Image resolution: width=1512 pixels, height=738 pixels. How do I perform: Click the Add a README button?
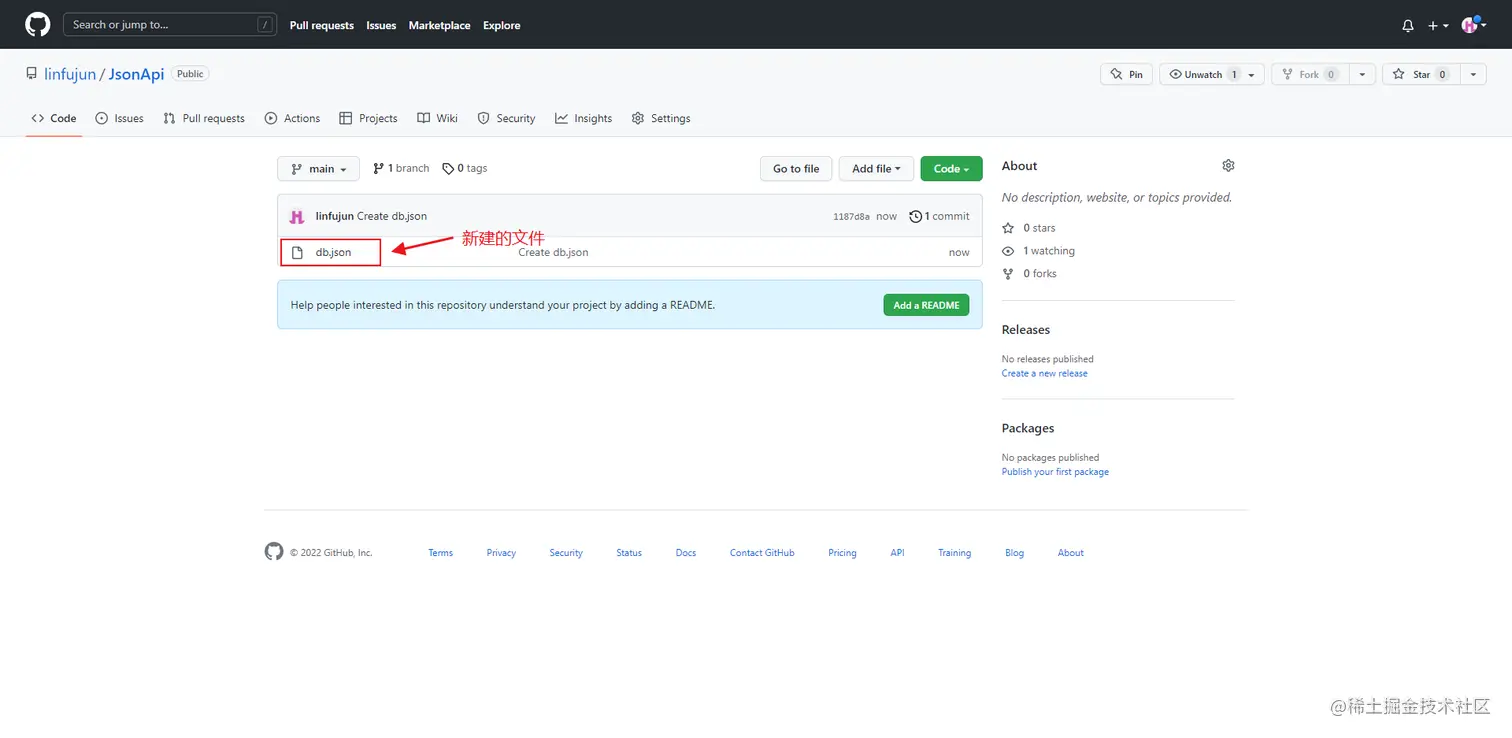click(x=926, y=305)
